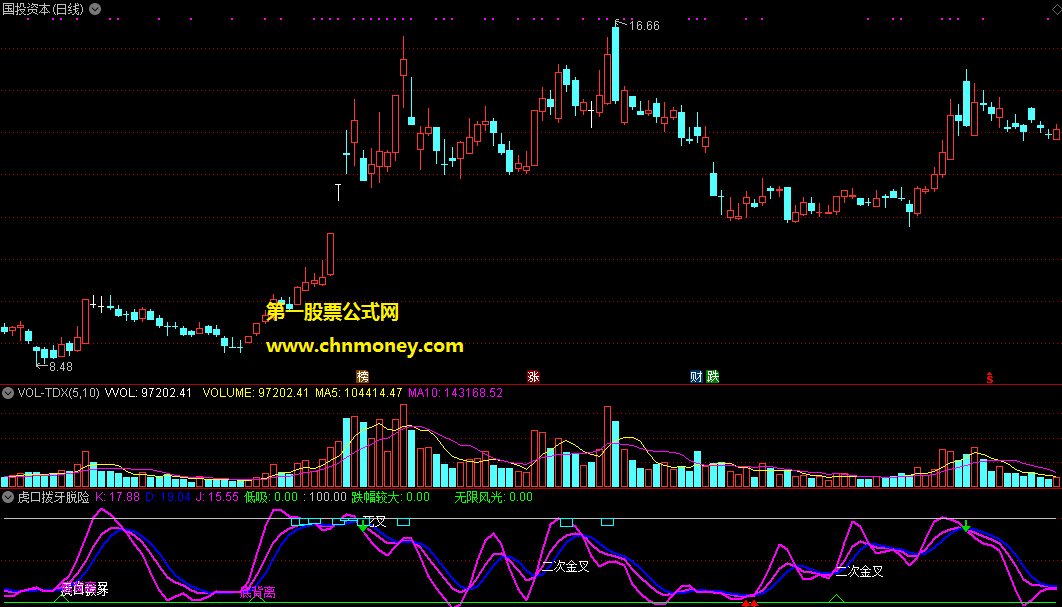Image resolution: width=1062 pixels, height=607 pixels.
Task: Click the MA5: 104414.47 value
Action: (359, 393)
